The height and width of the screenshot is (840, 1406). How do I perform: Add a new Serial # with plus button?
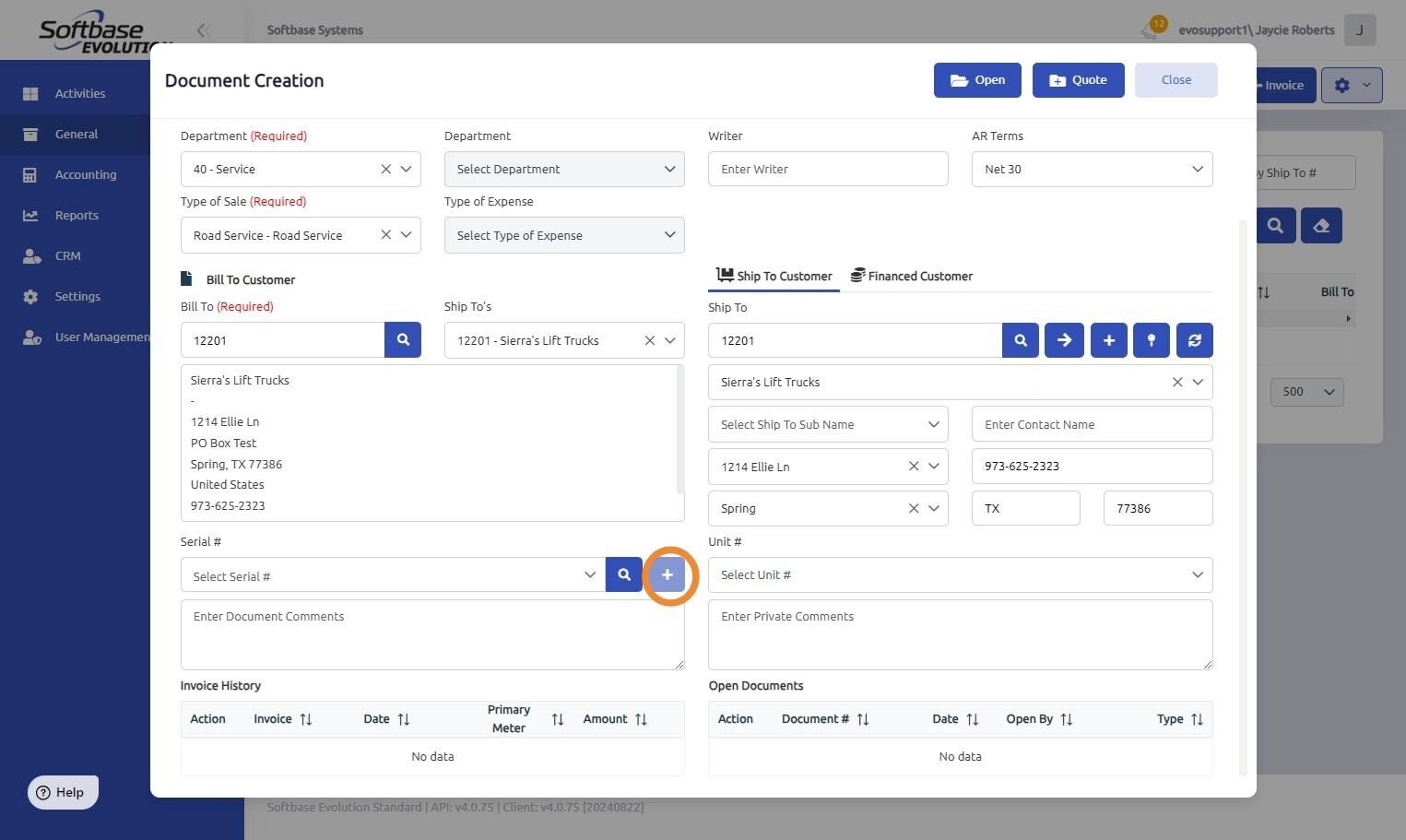[668, 574]
